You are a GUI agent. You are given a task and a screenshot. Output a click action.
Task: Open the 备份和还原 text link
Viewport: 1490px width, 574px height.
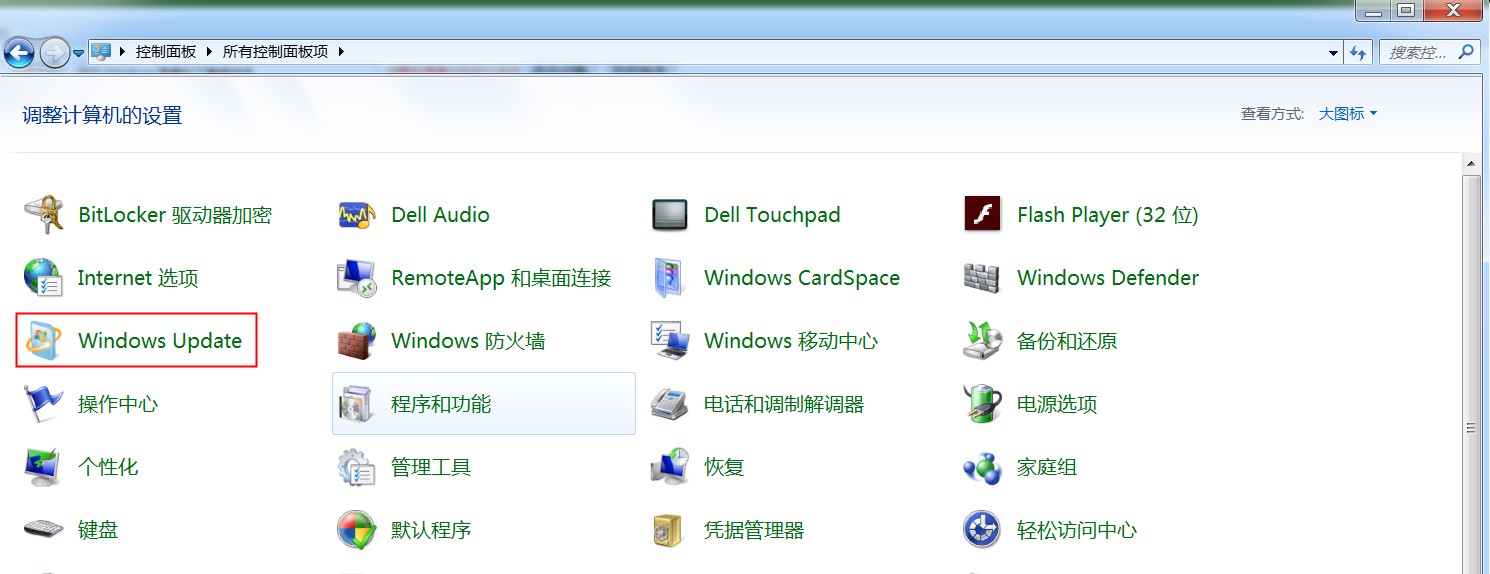tap(1067, 341)
